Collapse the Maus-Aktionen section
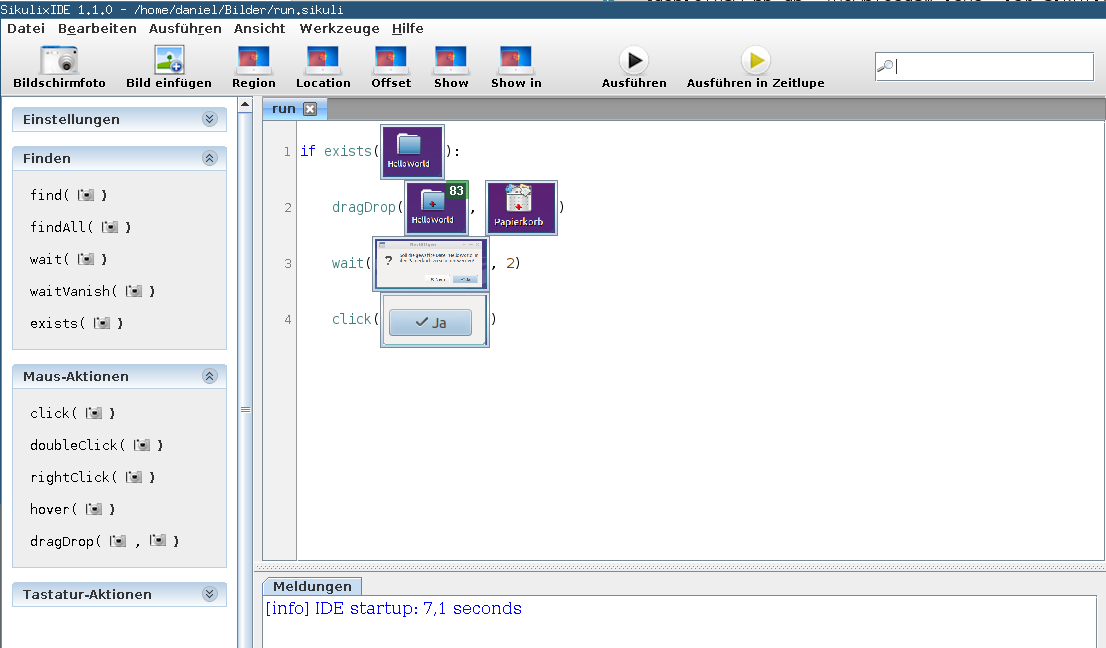 pyautogui.click(x=209, y=376)
